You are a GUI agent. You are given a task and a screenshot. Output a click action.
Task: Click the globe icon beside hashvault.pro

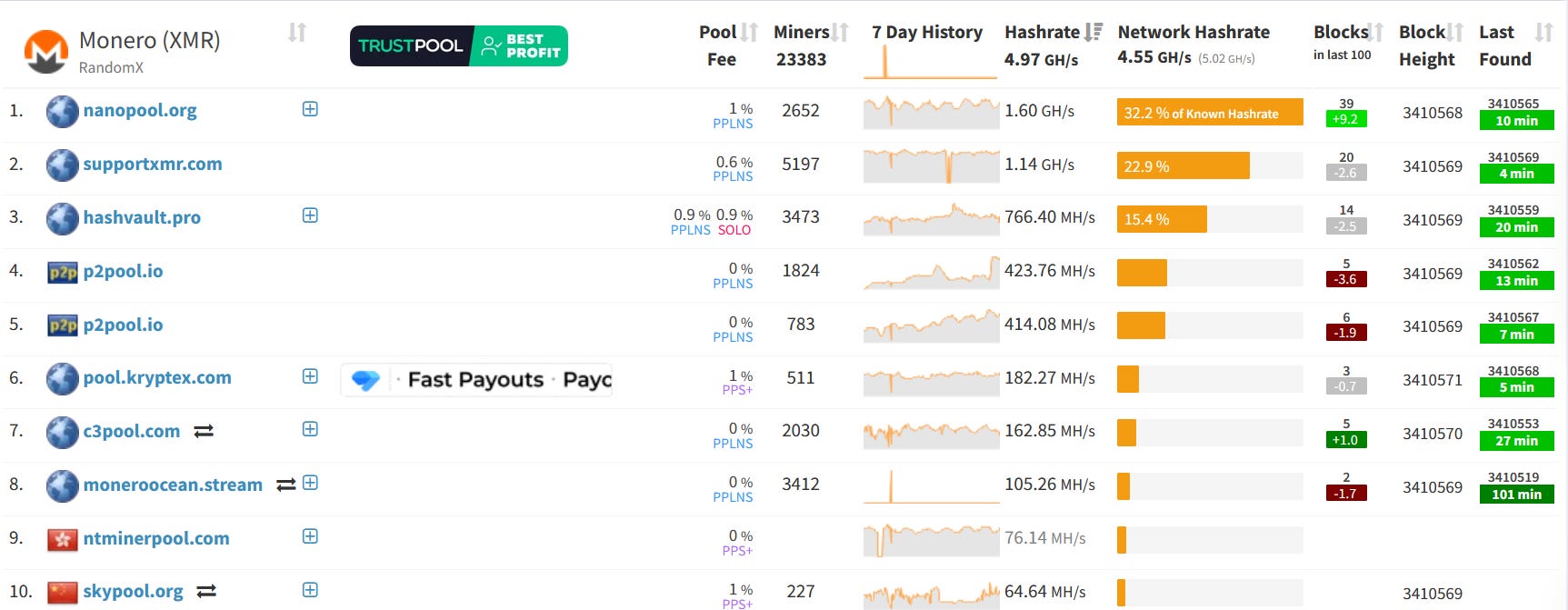pos(62,218)
